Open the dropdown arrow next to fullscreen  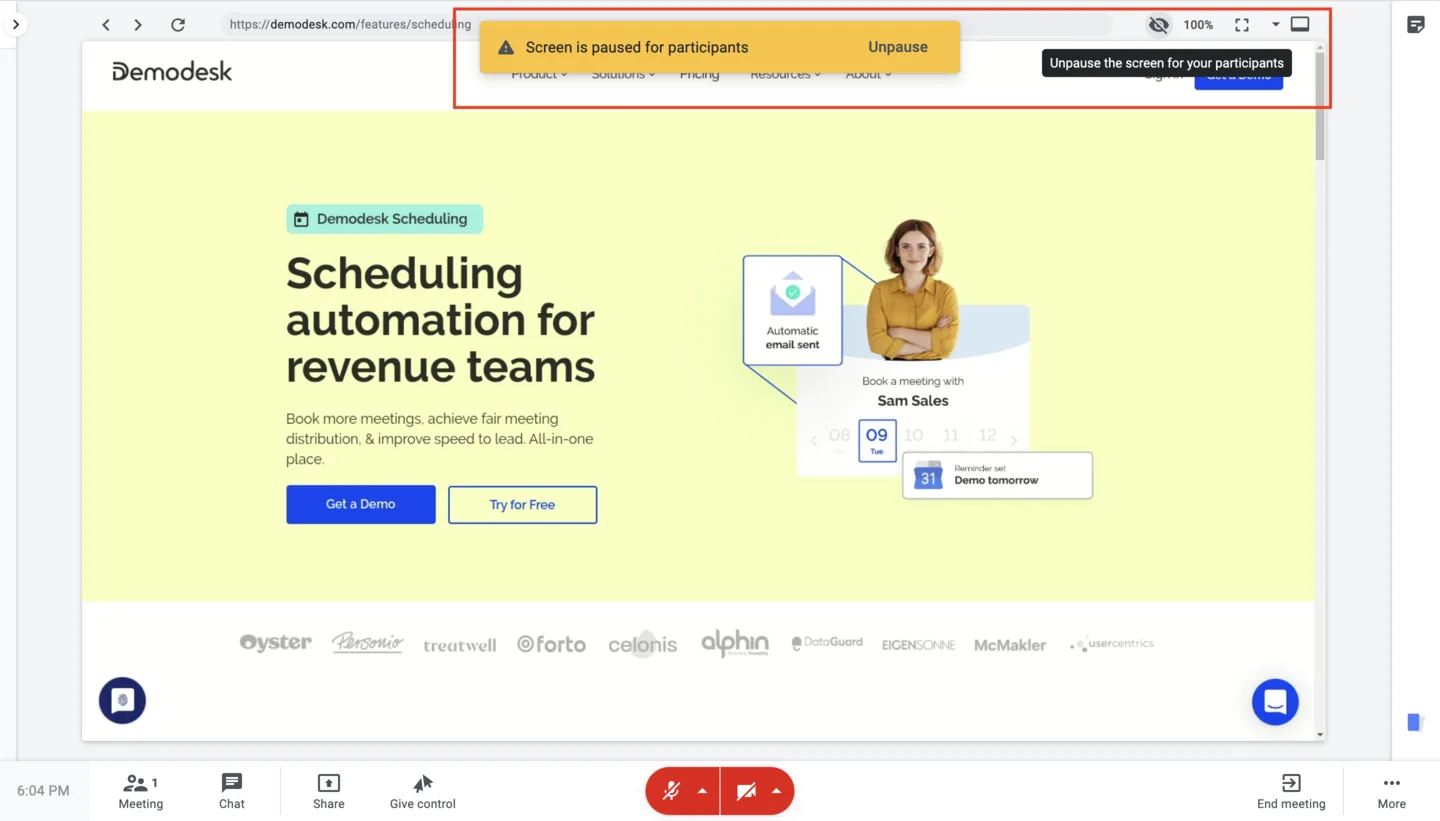pos(1276,25)
